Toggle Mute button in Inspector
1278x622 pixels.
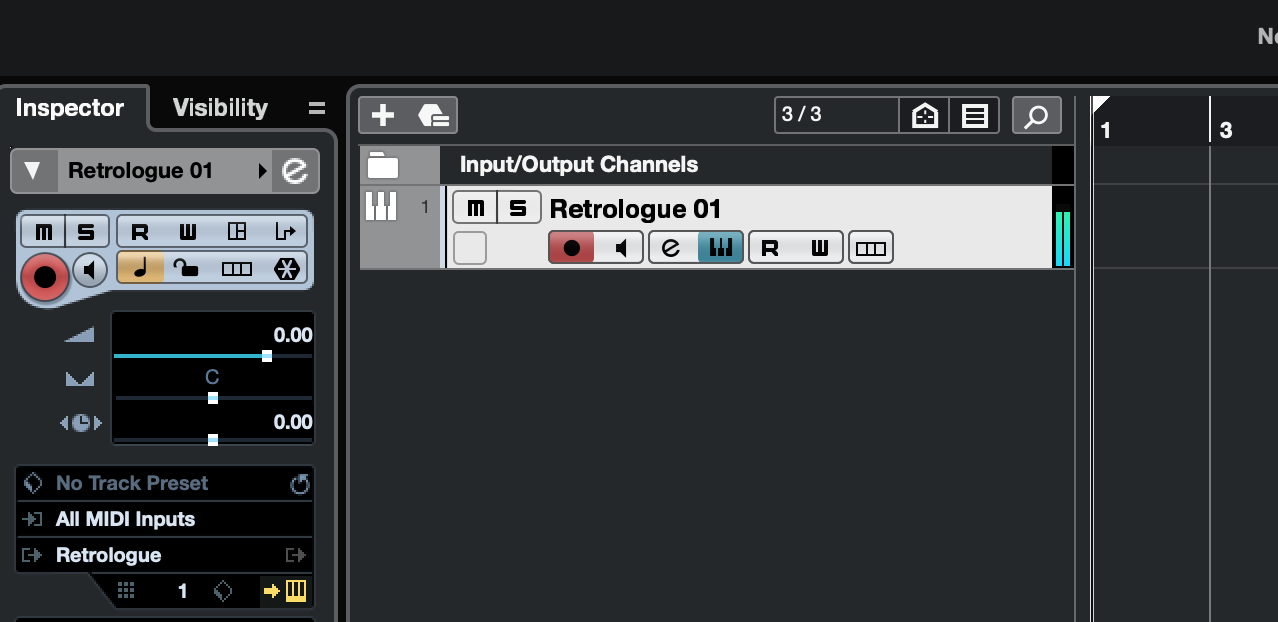click(44, 232)
